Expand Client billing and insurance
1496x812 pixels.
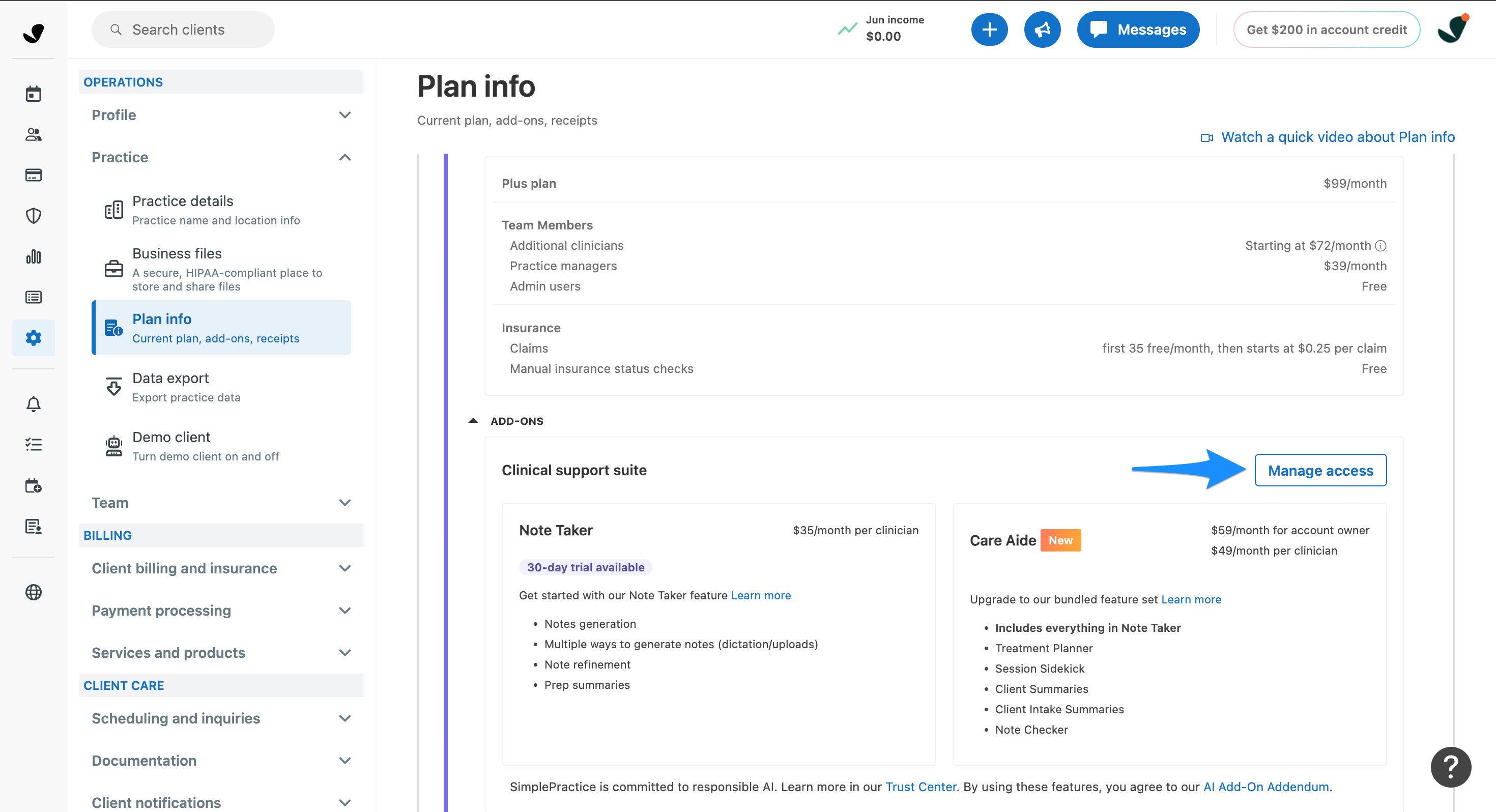[221, 568]
